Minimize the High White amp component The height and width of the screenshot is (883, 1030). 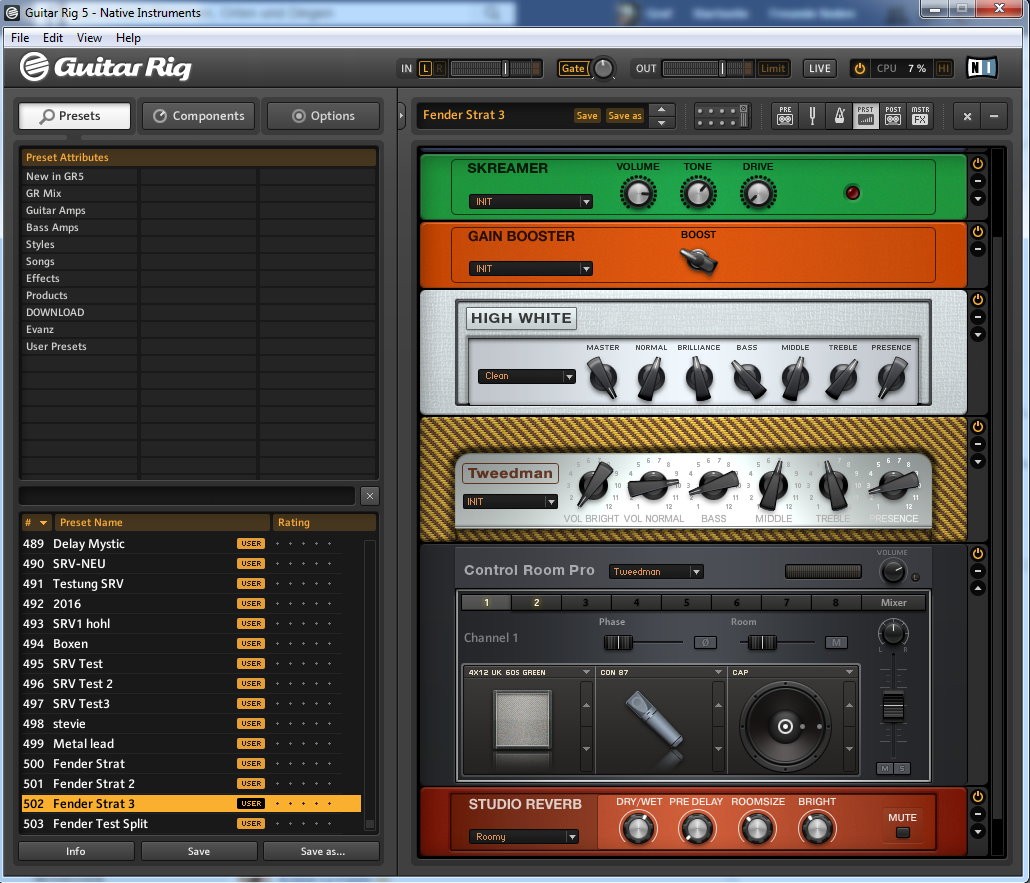click(x=977, y=317)
